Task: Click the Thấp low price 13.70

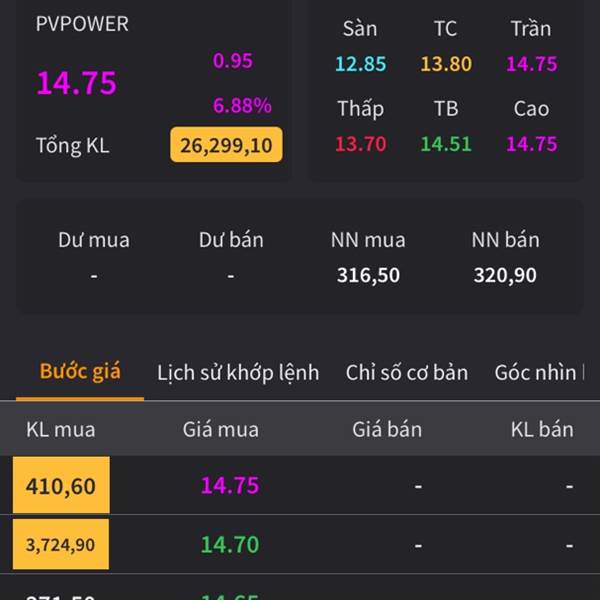Action: pos(360,144)
